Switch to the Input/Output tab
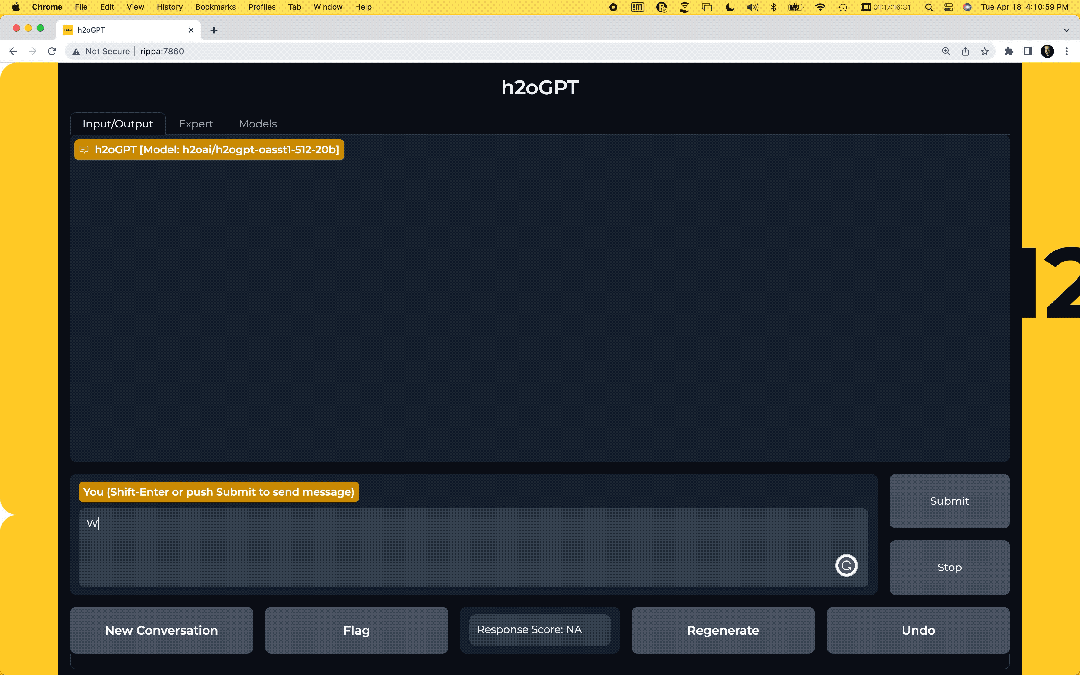Image resolution: width=1080 pixels, height=675 pixels. pyautogui.click(x=118, y=123)
